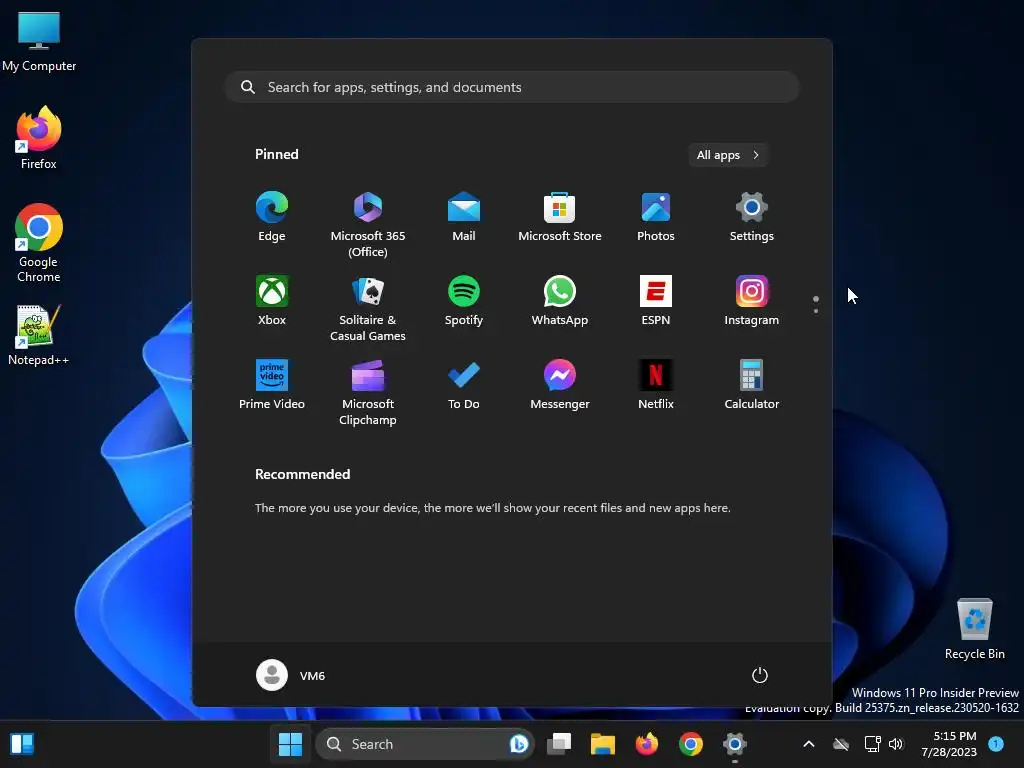The image size is (1024, 768).
Task: Launch Instagram from pinned apps
Action: click(752, 301)
